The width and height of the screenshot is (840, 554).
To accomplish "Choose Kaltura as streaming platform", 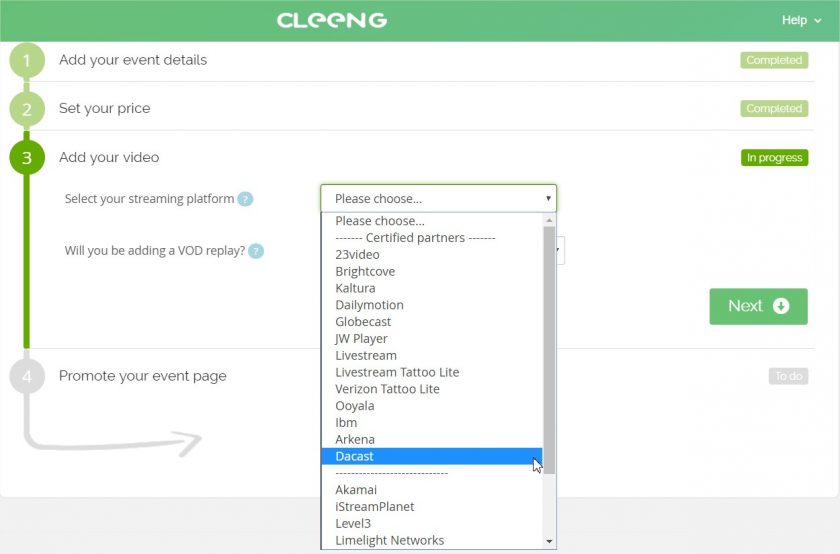I will [x=432, y=288].
